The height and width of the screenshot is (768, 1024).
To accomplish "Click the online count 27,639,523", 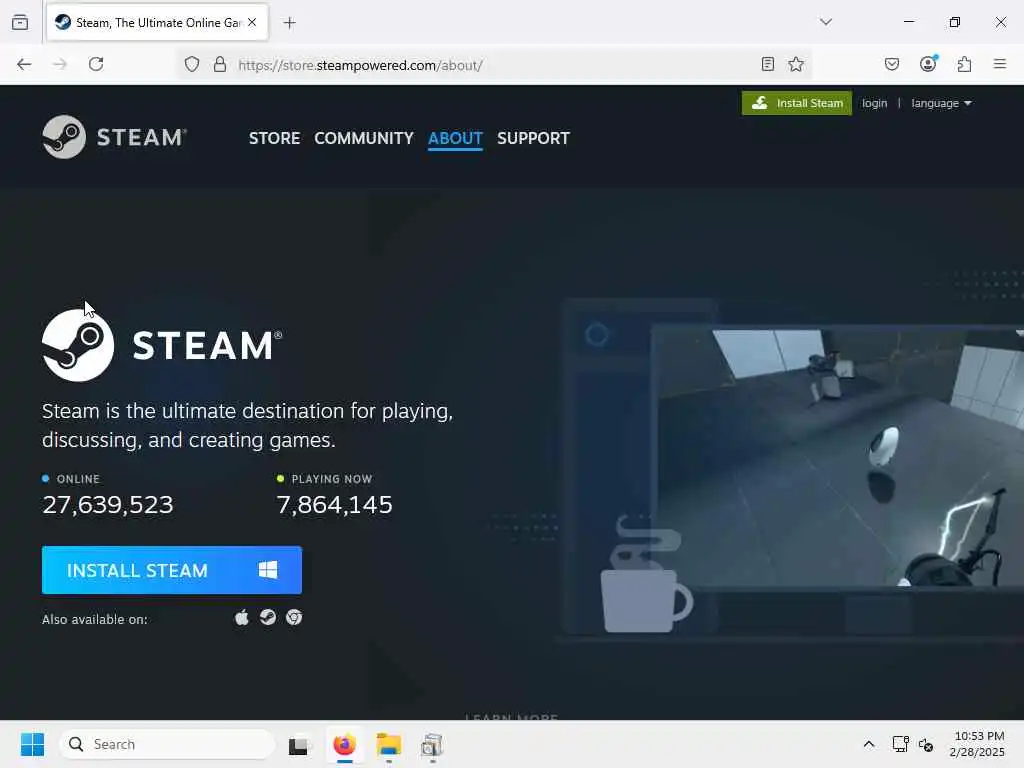I will (x=108, y=504).
